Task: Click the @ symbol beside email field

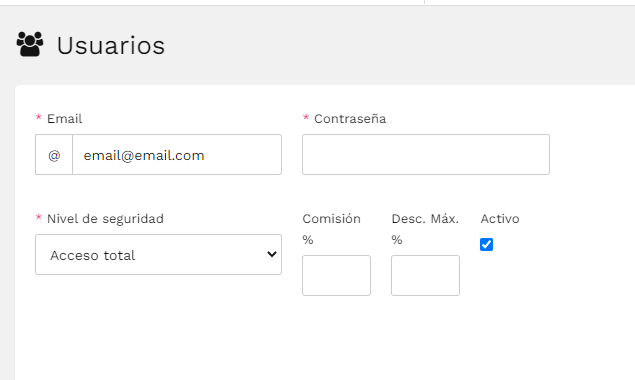Action: [54, 155]
